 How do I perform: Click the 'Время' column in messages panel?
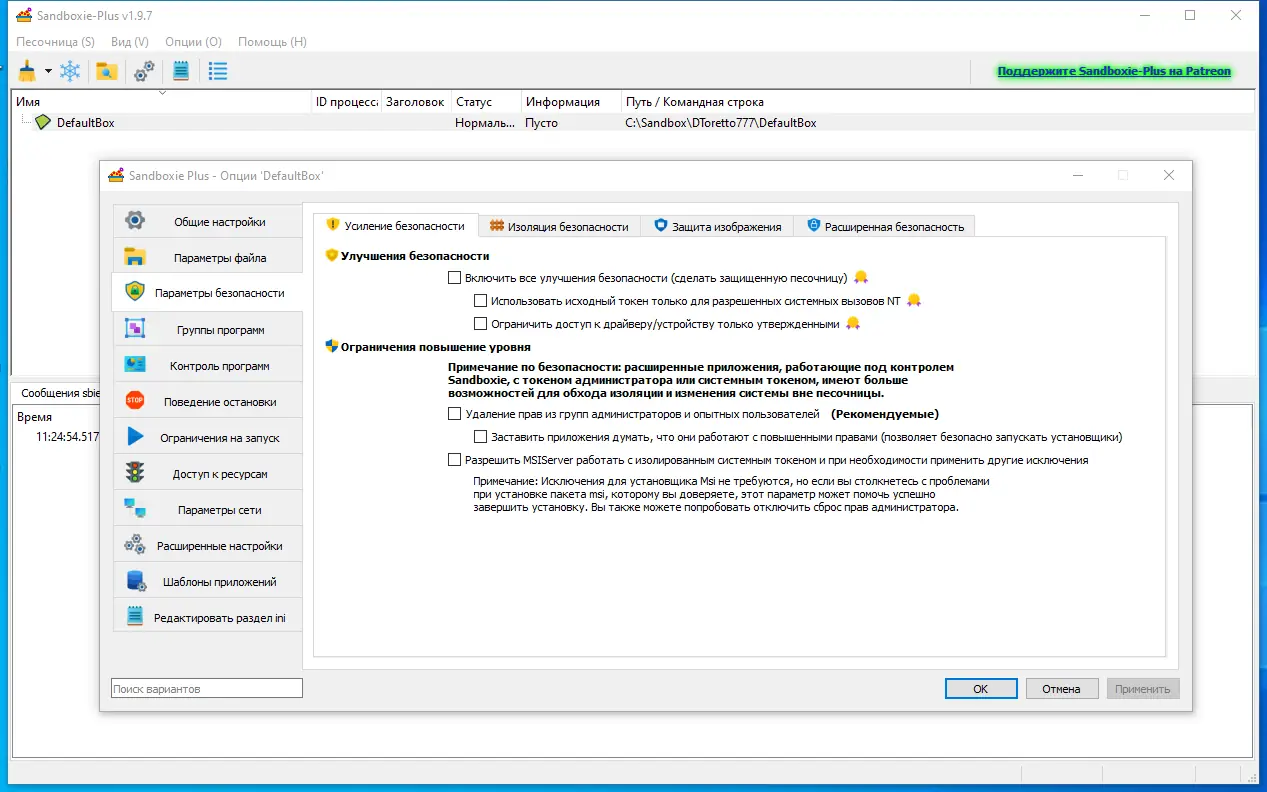35,417
